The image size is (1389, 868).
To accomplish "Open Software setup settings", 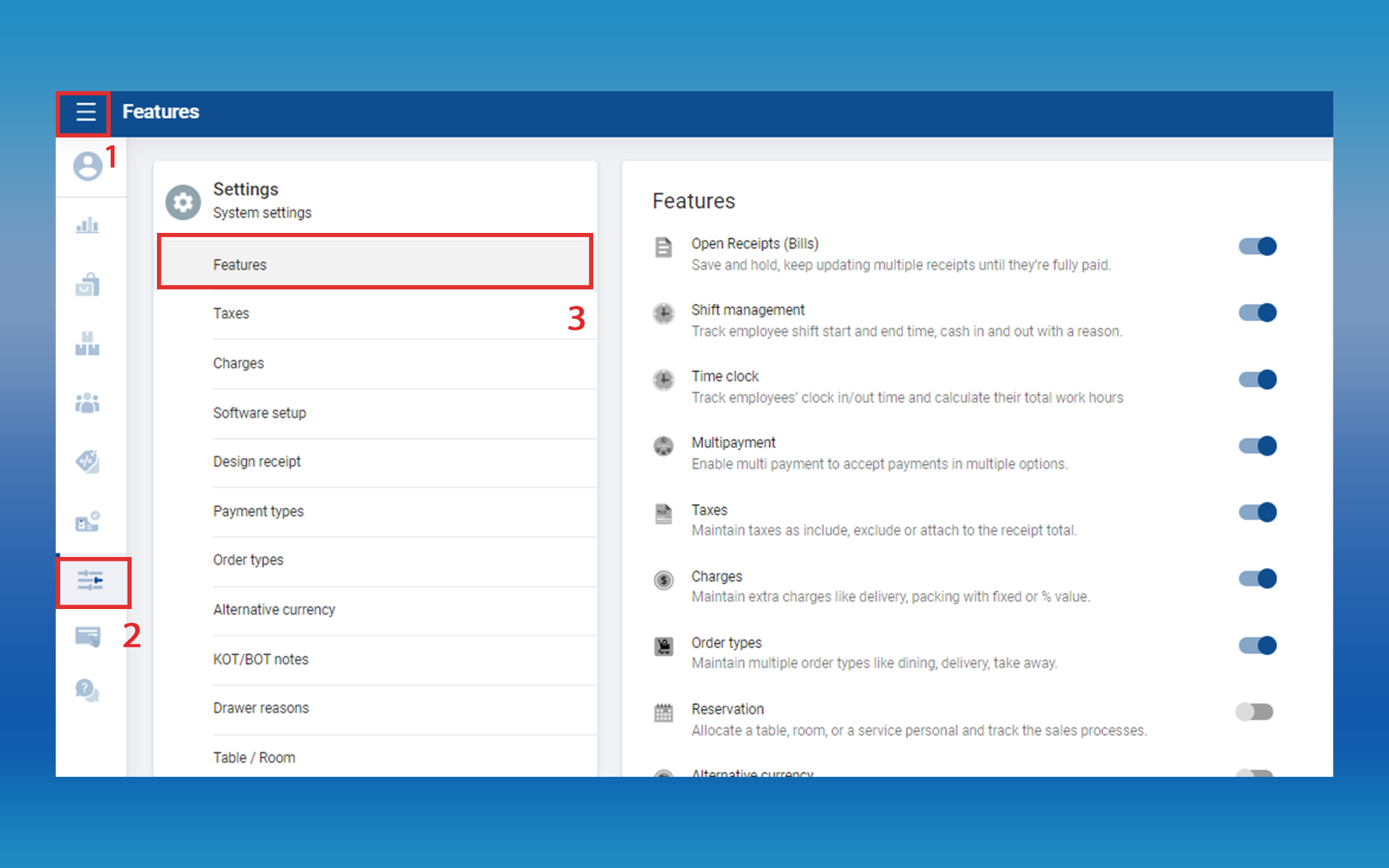I will coord(260,413).
